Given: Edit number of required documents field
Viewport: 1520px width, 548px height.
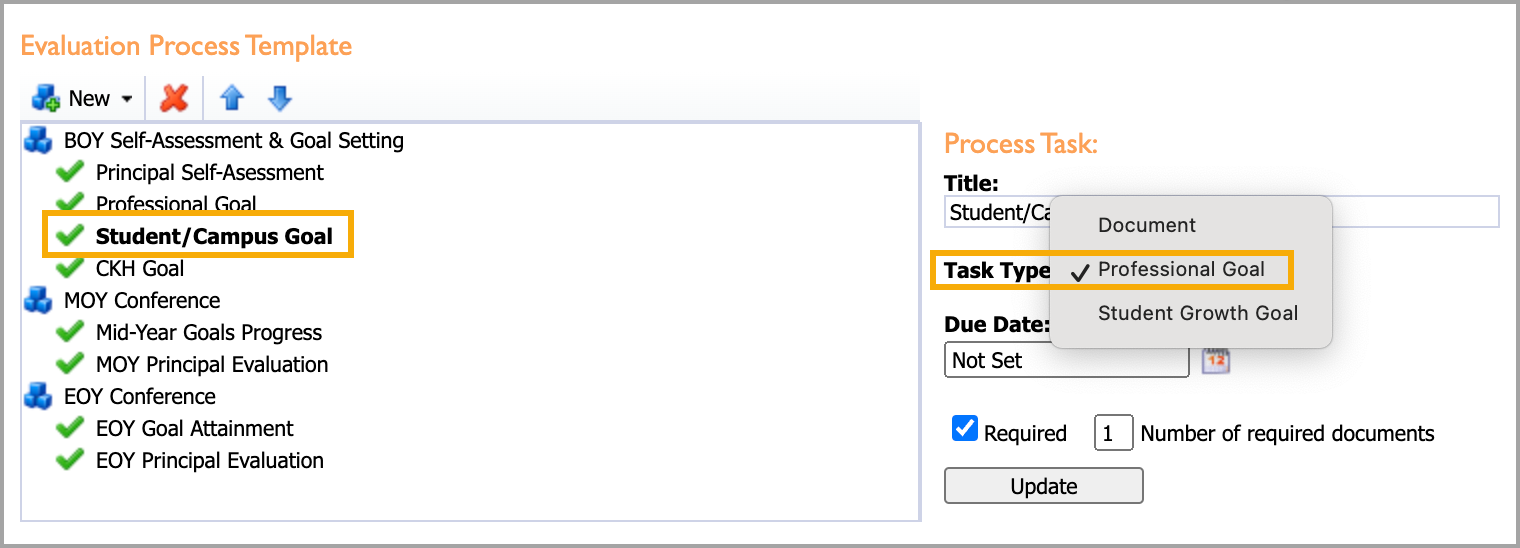Looking at the screenshot, I should click(1113, 433).
